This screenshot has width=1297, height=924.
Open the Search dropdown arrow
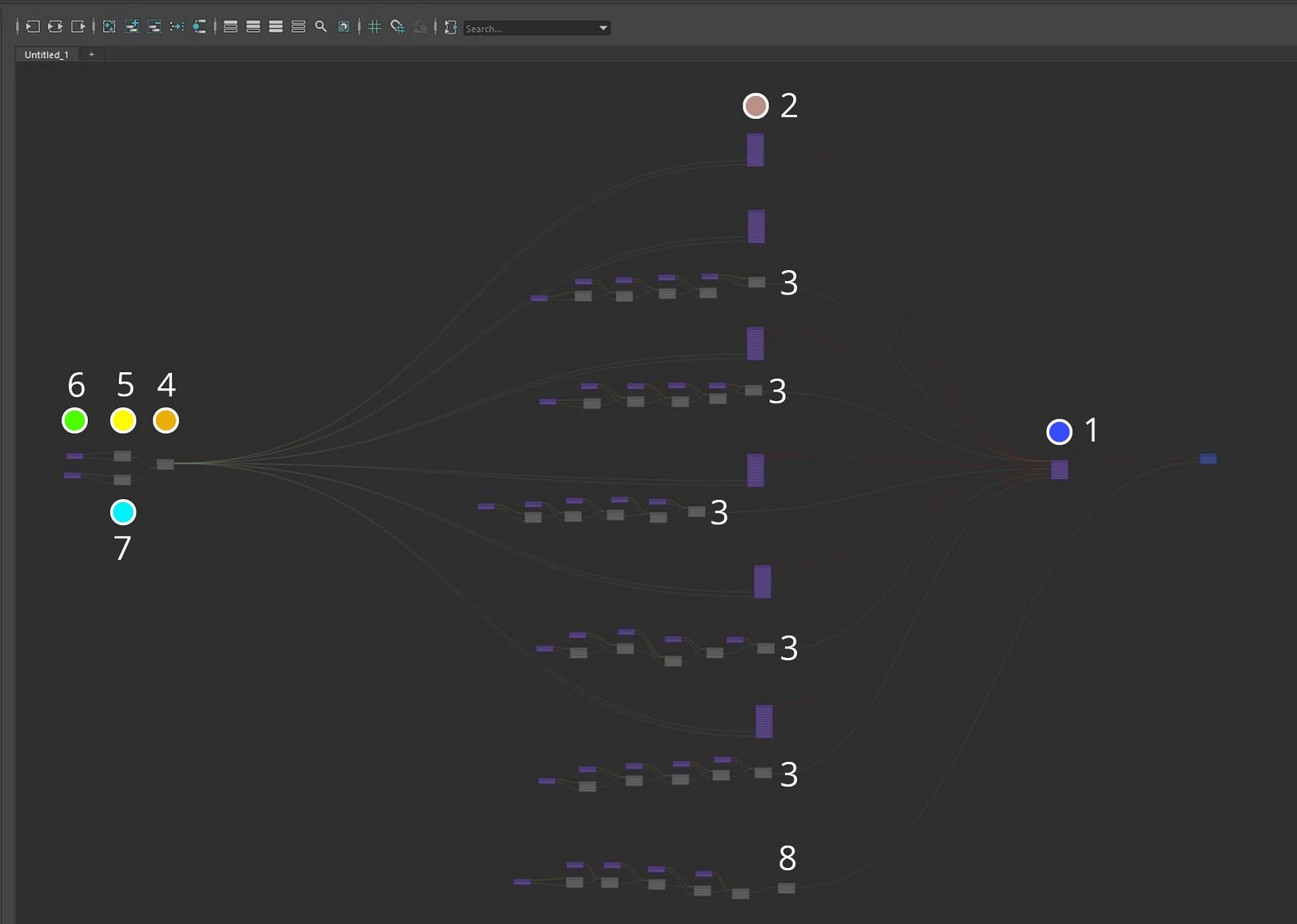tap(603, 28)
